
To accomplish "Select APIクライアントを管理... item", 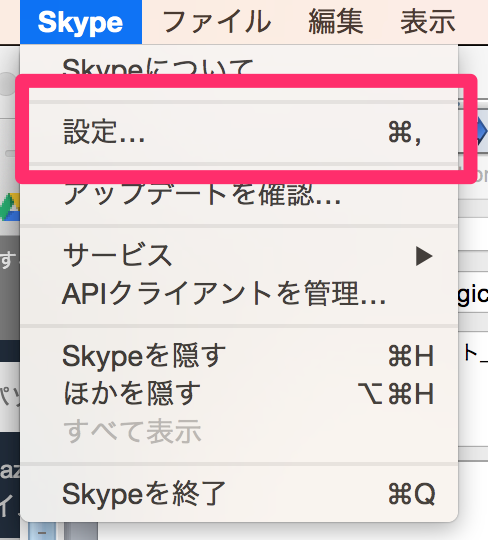I will click(239, 294).
